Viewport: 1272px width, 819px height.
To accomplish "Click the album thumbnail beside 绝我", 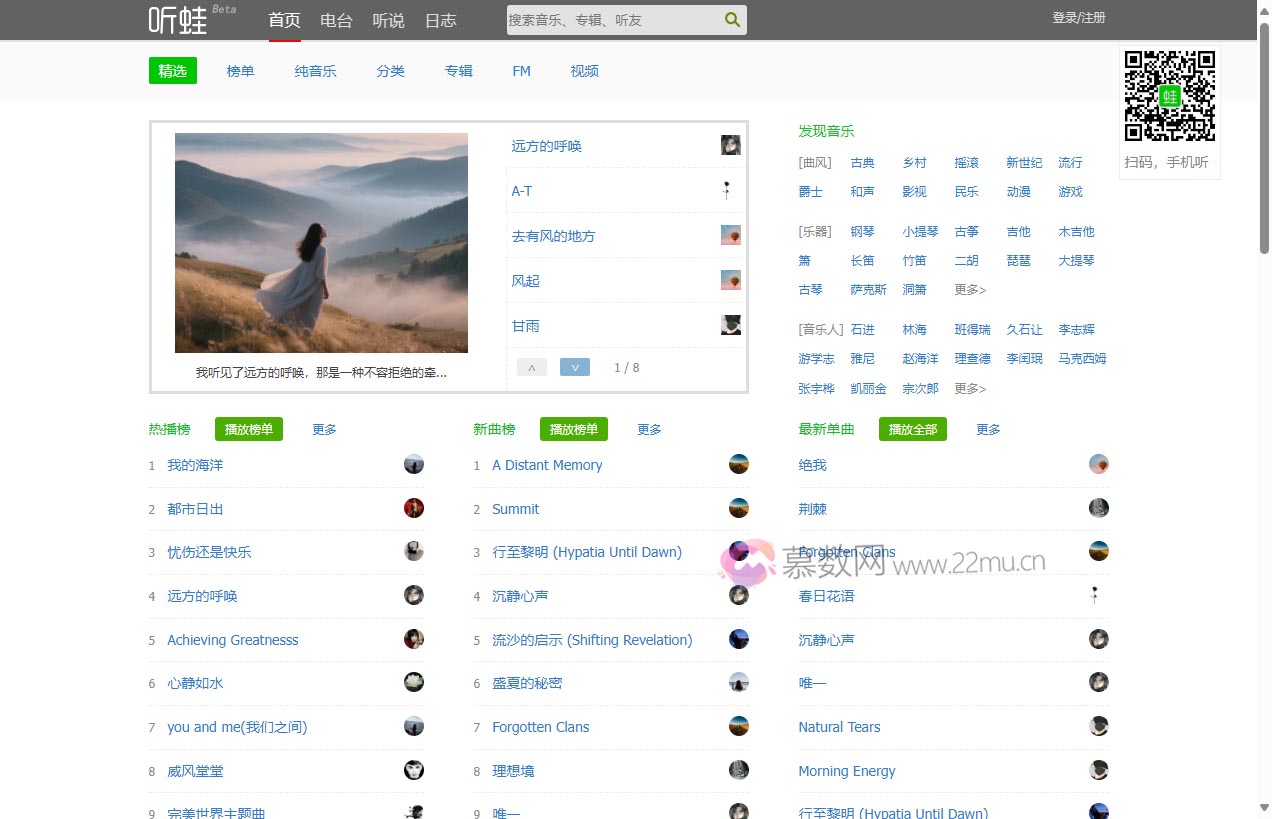I will (x=1098, y=464).
